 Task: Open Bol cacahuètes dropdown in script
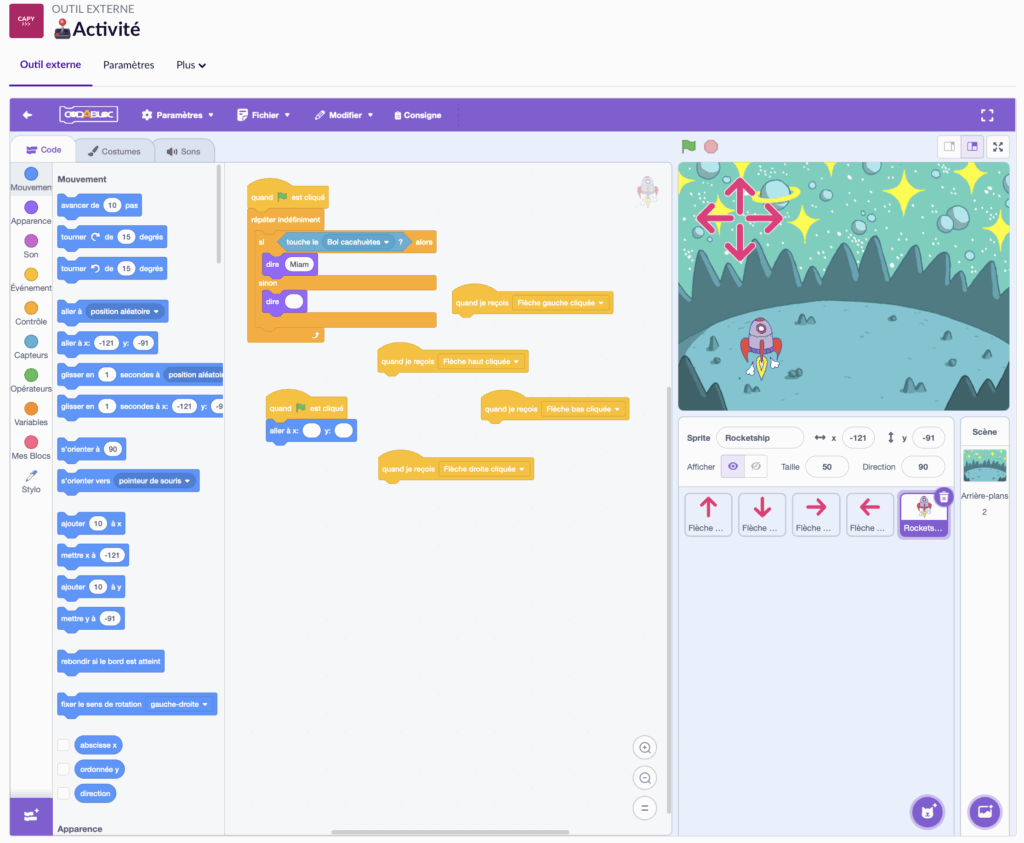(x=358, y=242)
